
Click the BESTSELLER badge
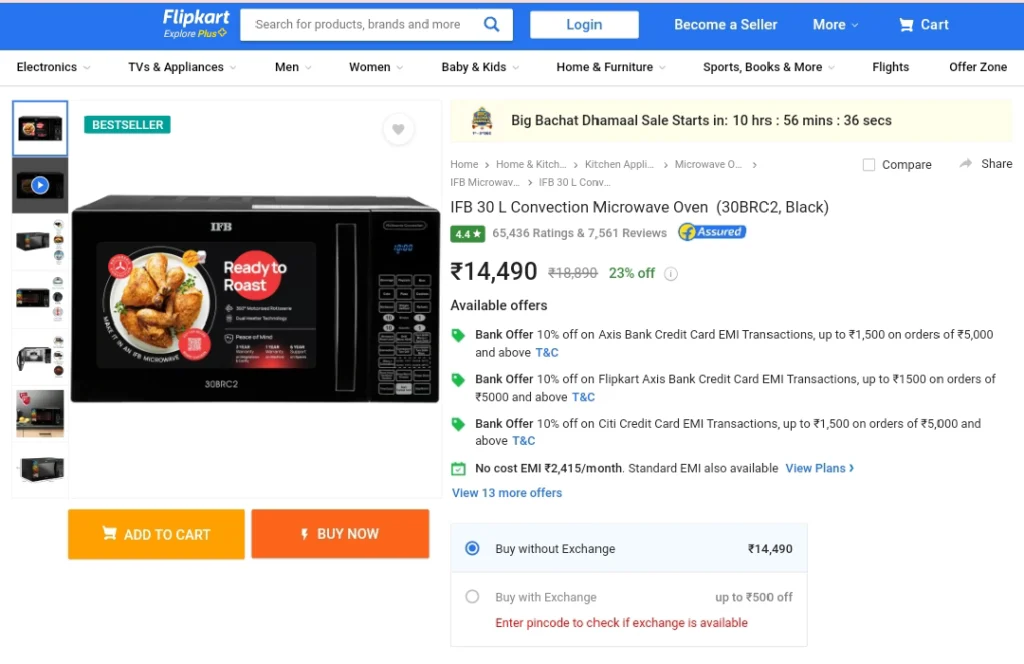coord(127,125)
